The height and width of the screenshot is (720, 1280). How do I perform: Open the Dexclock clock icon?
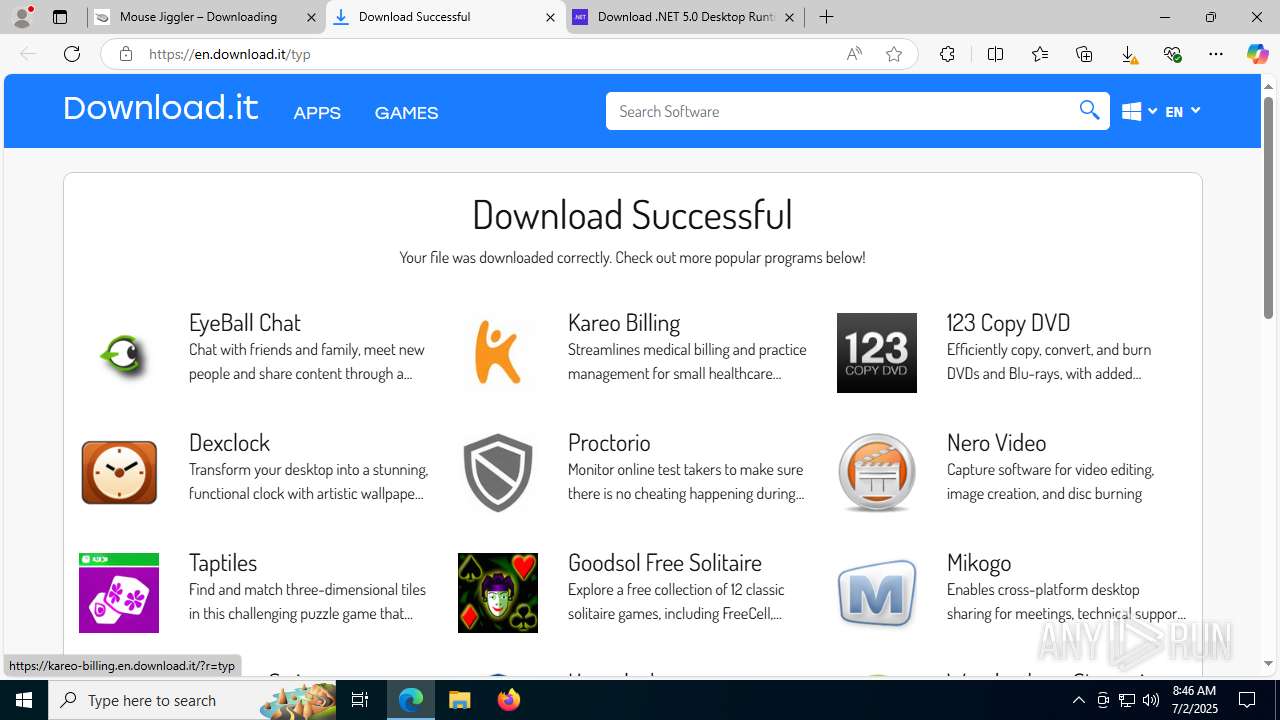[119, 473]
